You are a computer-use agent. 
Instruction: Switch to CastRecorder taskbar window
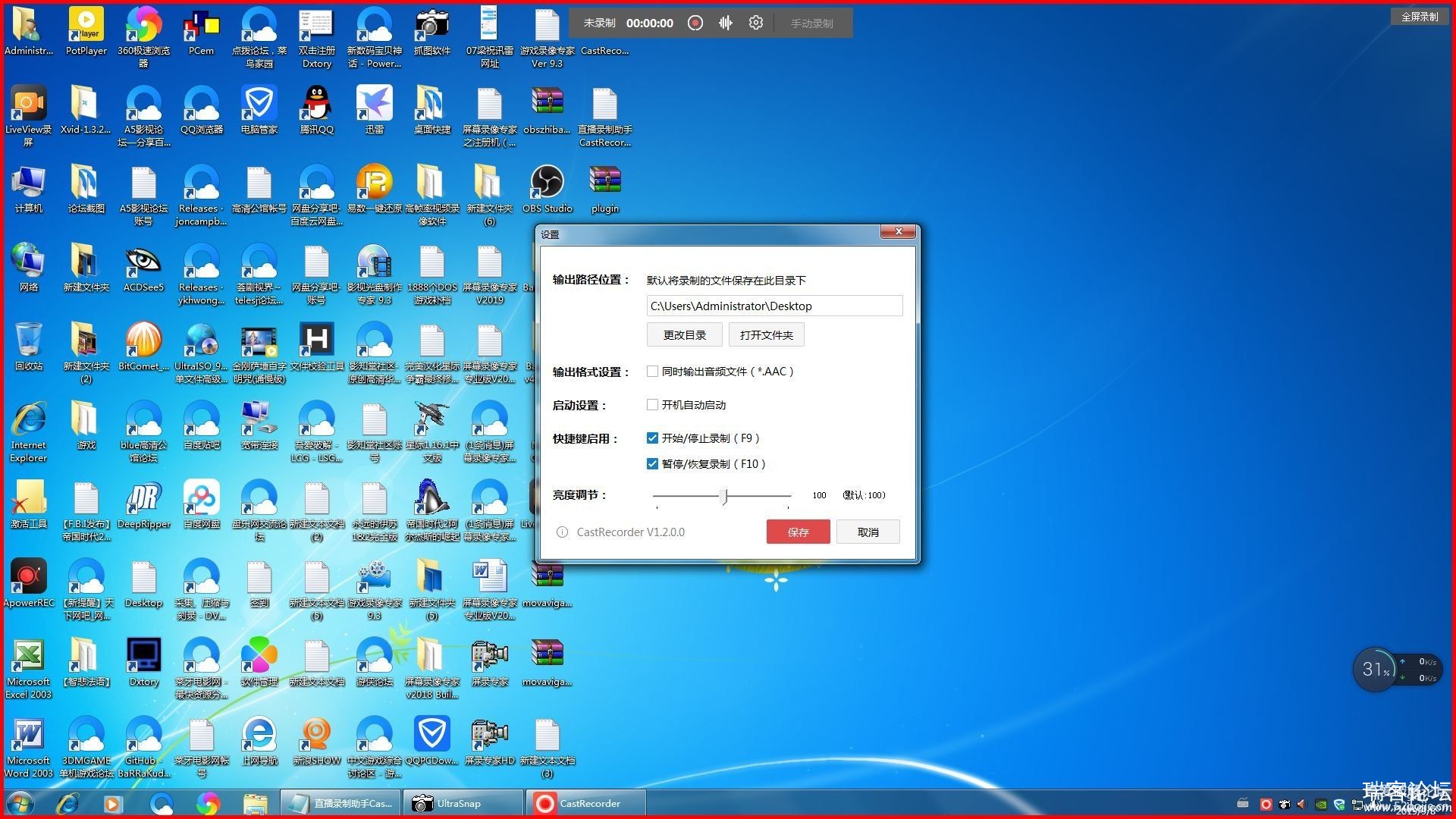[x=585, y=803]
